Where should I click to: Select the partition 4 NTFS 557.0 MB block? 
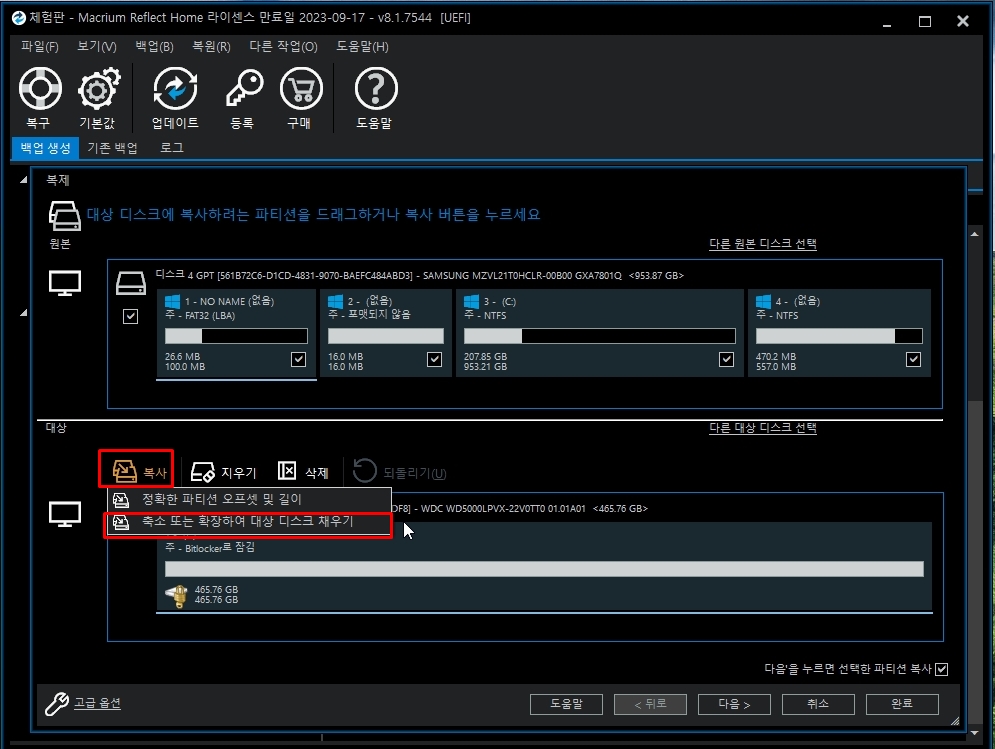point(840,333)
